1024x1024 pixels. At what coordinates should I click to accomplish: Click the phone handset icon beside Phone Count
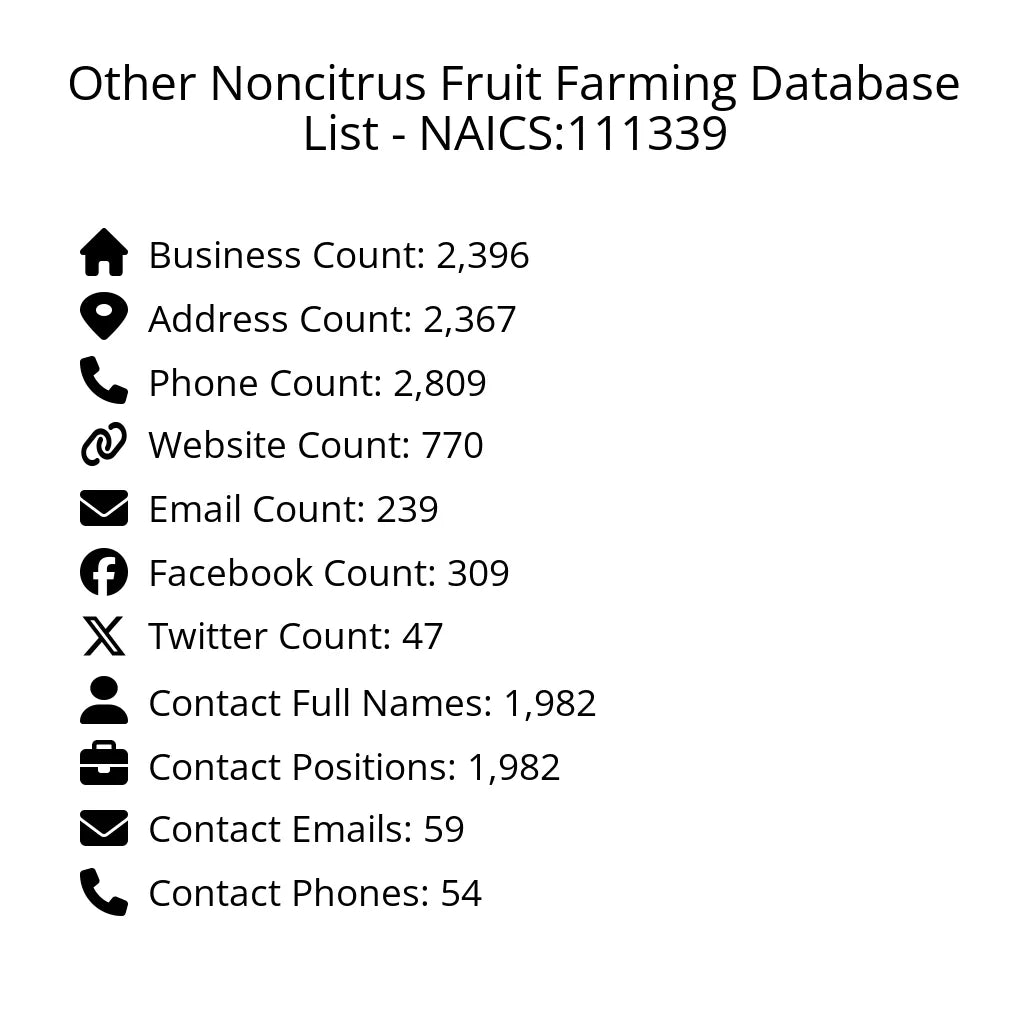click(x=104, y=381)
